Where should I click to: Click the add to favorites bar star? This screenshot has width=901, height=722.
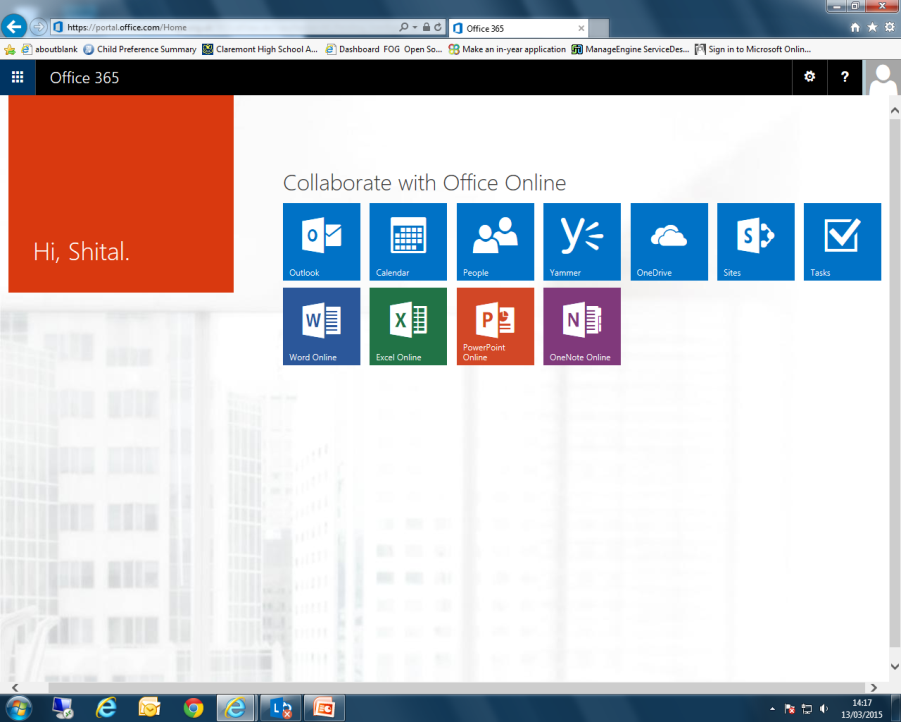click(x=10, y=49)
